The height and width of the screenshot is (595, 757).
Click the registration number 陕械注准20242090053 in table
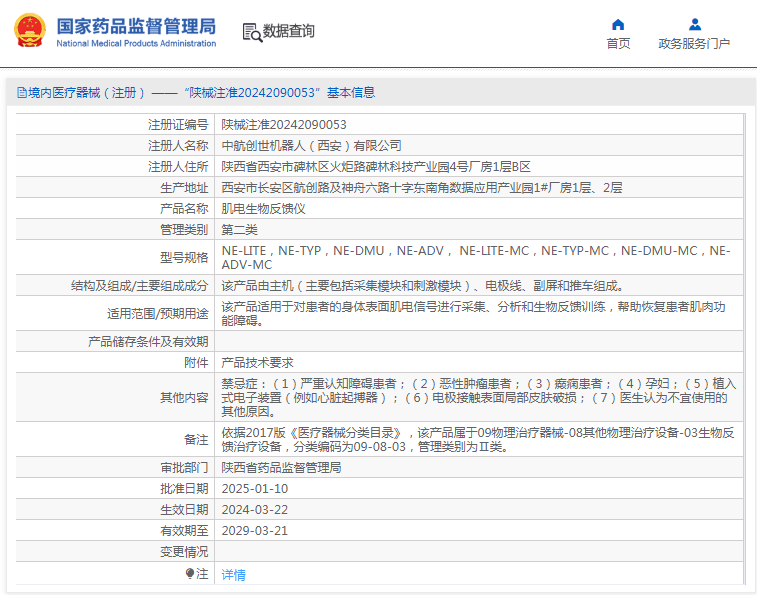tap(284, 125)
